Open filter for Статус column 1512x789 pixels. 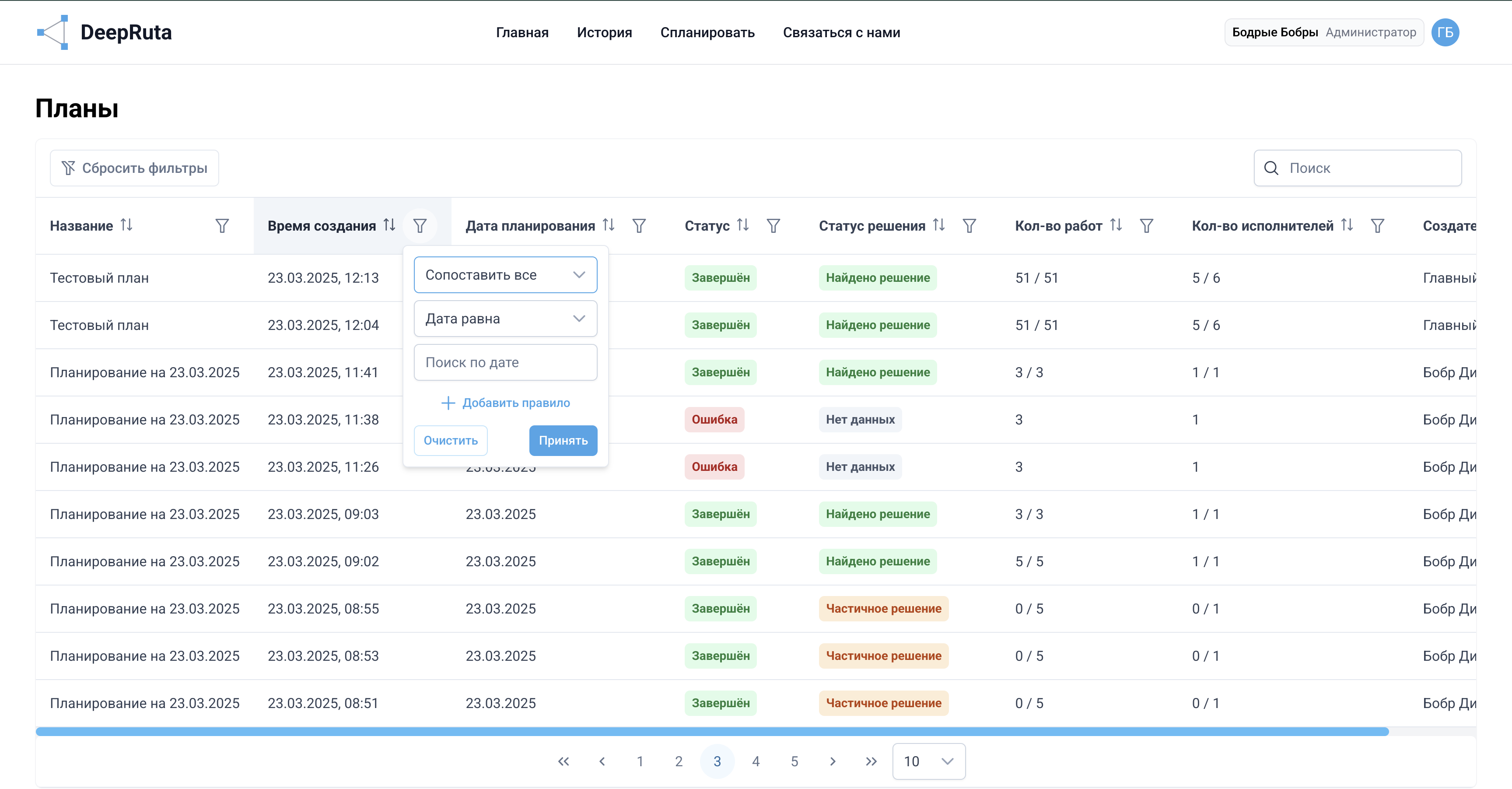[x=773, y=226]
